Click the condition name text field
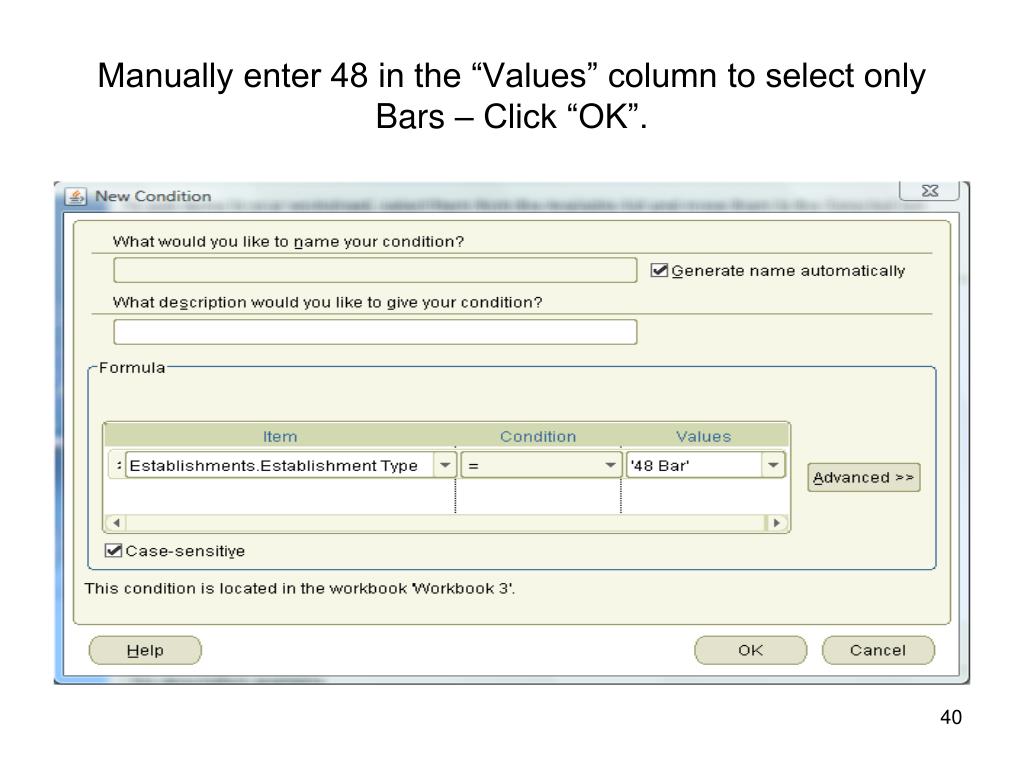This screenshot has width=1024, height=768. pos(375,270)
